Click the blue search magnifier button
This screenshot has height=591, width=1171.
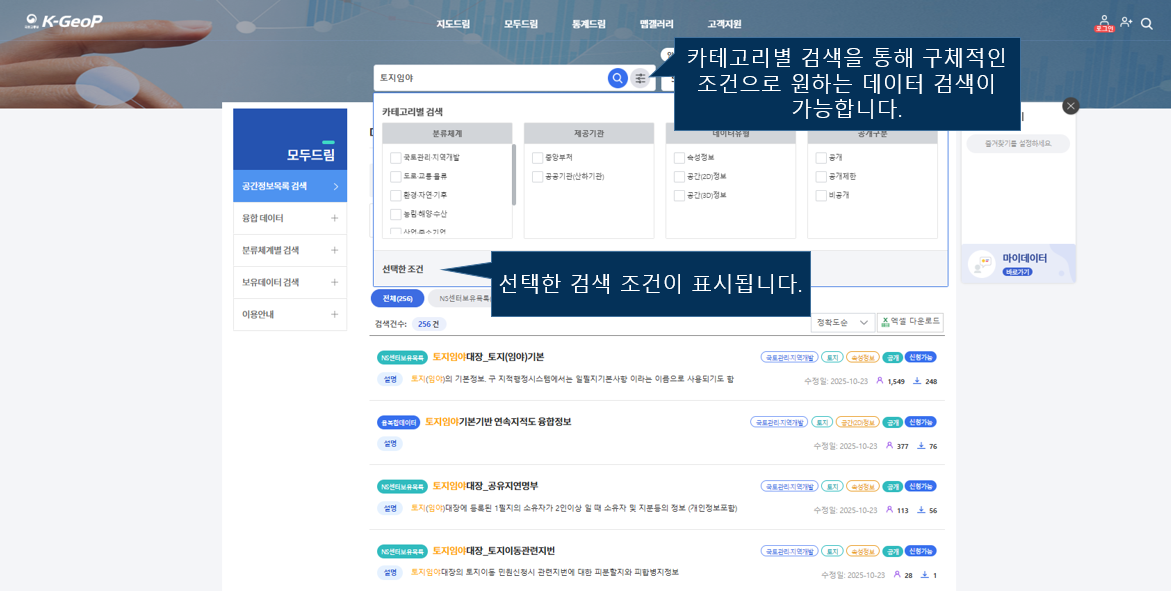pyautogui.click(x=617, y=78)
